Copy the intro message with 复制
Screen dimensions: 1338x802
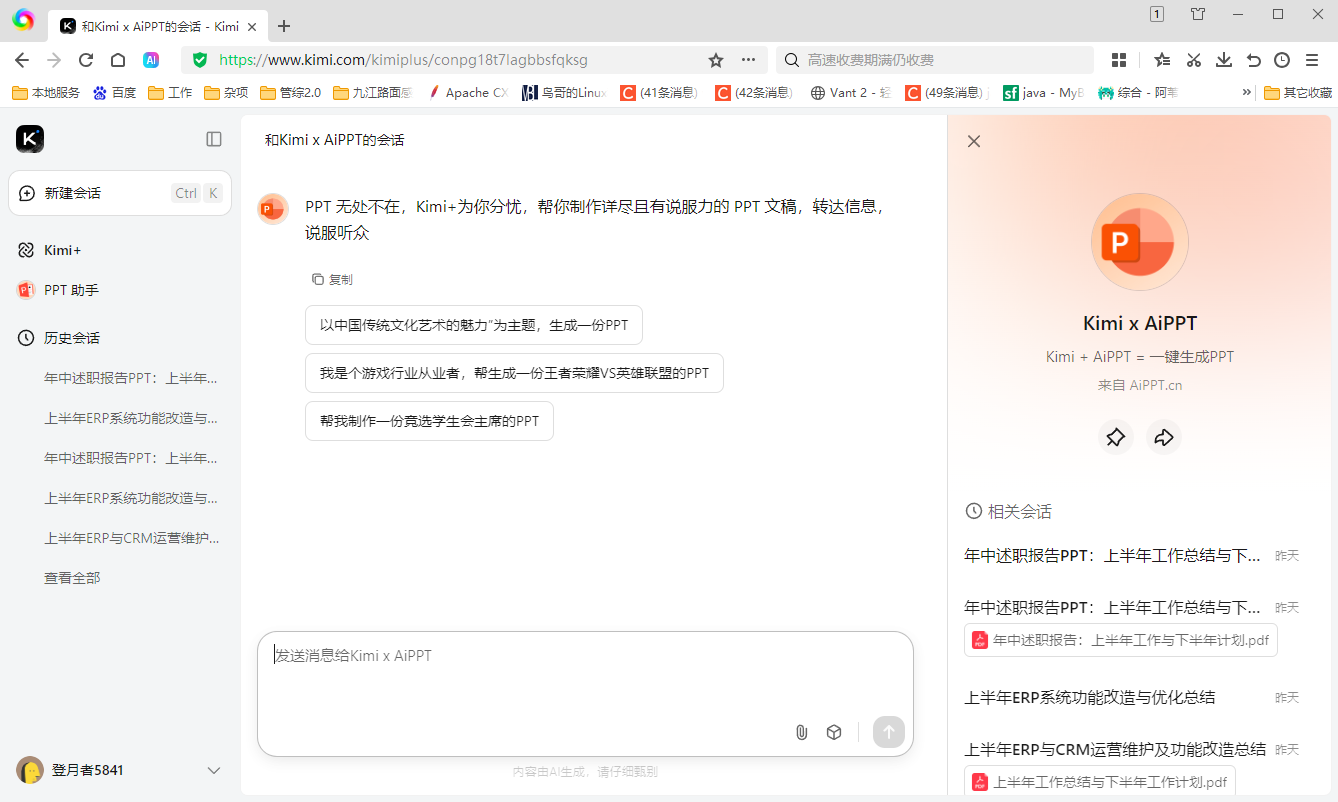(x=332, y=279)
